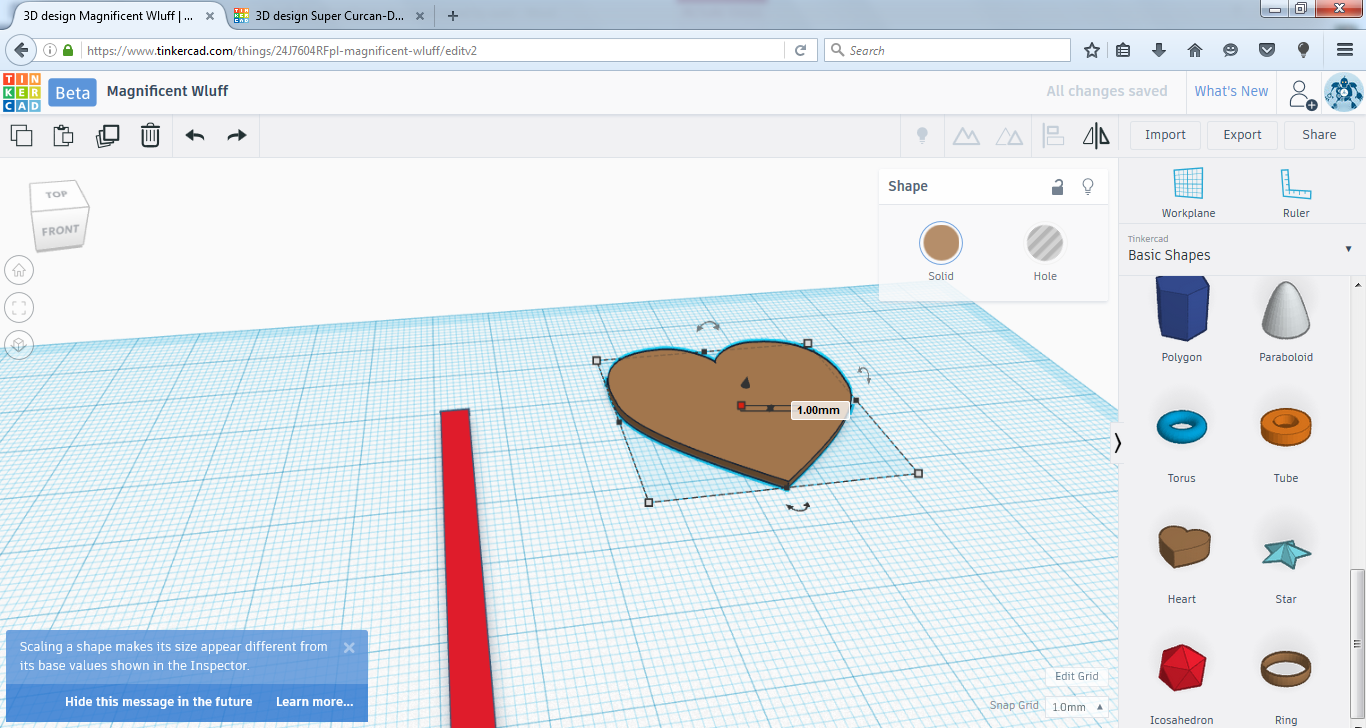Click the Export button
The height and width of the screenshot is (728, 1366).
[x=1242, y=135]
